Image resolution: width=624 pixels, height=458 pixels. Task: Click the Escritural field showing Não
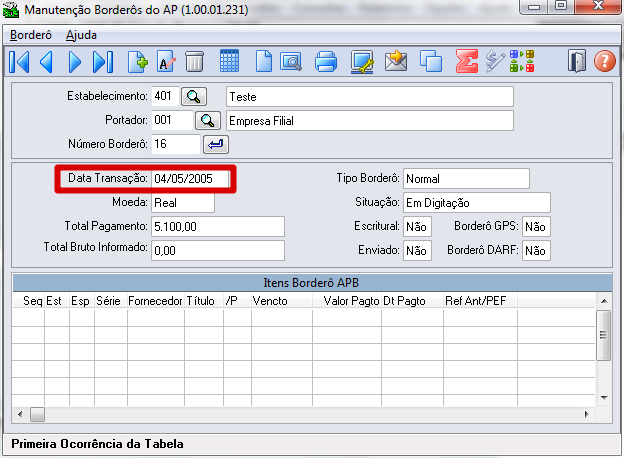click(x=417, y=227)
